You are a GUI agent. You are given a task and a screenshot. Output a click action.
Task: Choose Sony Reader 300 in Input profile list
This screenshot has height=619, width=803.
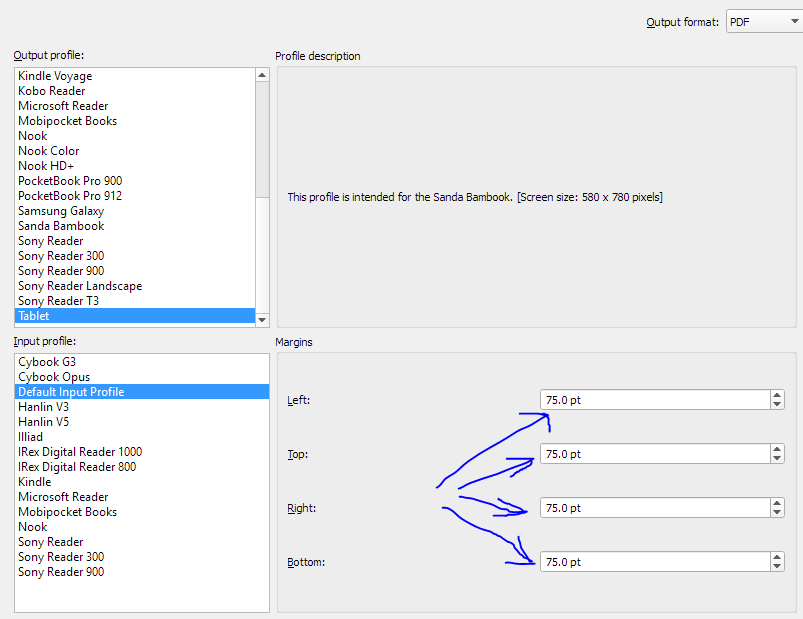coord(142,557)
